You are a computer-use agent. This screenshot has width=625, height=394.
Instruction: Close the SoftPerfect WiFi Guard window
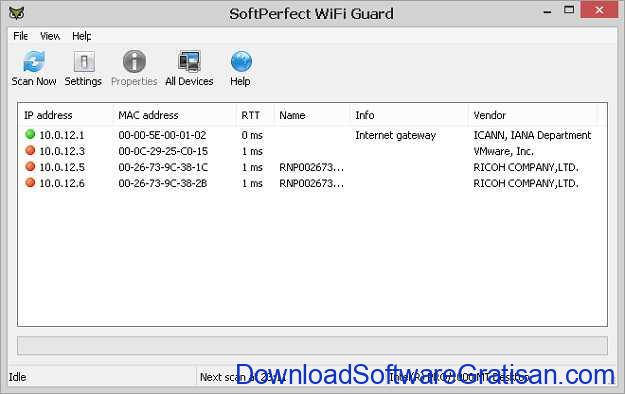599,10
